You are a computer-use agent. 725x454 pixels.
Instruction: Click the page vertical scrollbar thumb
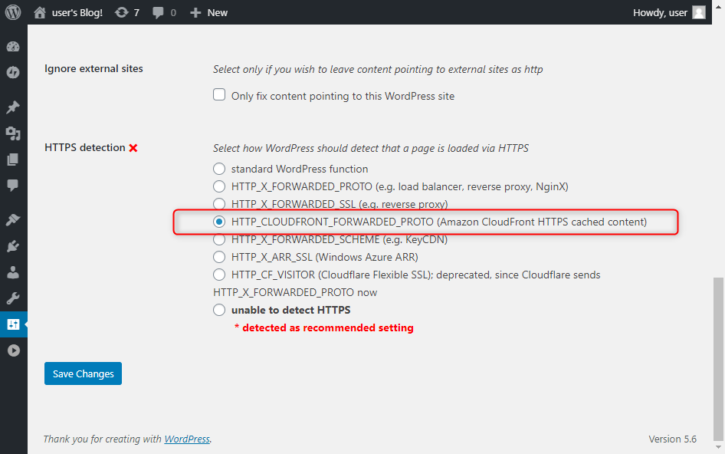click(x=718, y=359)
